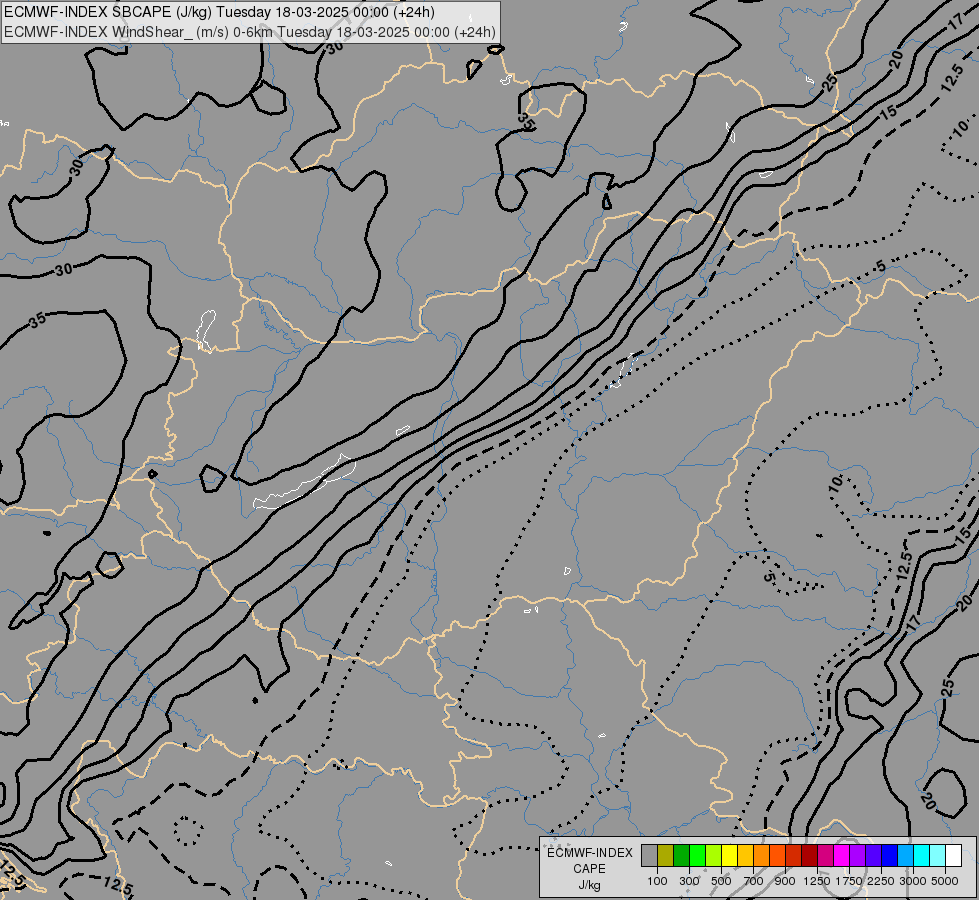Viewport: 979px width, 900px height.
Task: Click the legend value 5000
Action: (945, 881)
